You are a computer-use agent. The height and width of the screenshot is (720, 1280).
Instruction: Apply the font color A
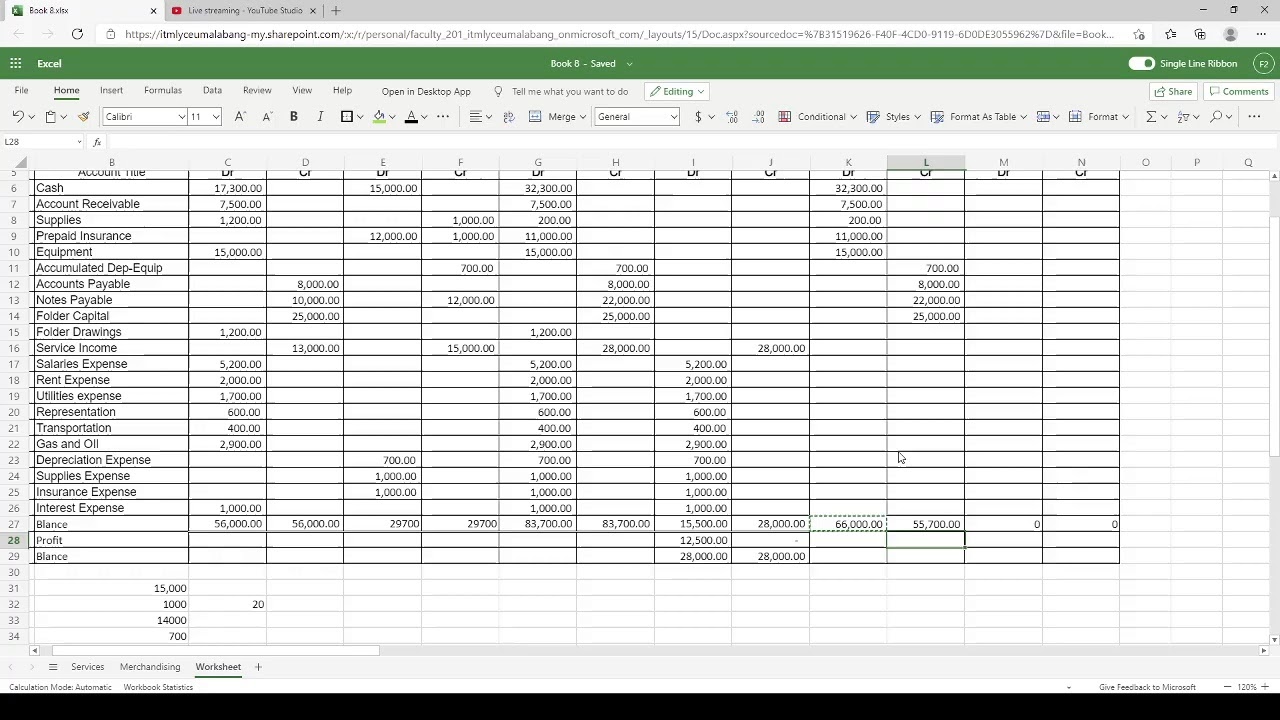point(411,117)
